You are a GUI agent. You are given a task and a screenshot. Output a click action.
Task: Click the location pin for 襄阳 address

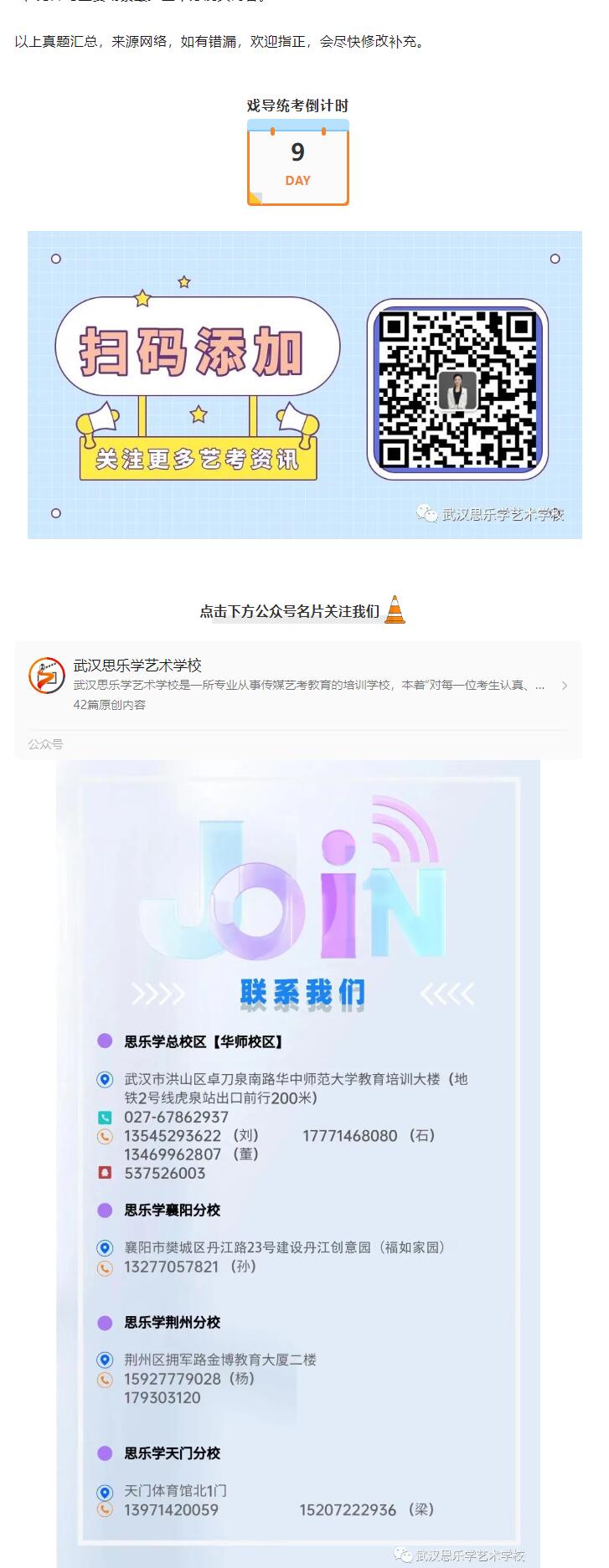pyautogui.click(x=105, y=1248)
